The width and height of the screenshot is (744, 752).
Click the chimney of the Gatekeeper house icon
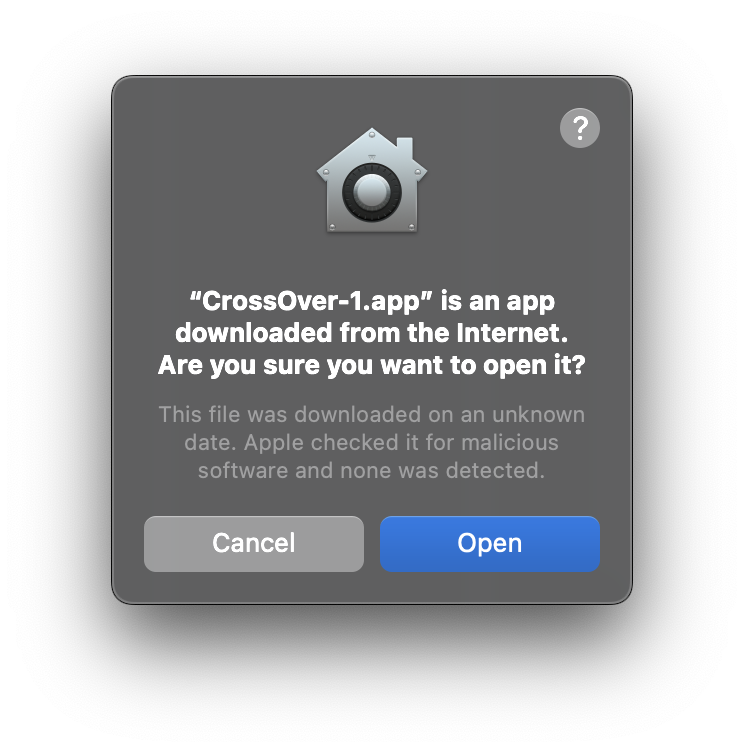point(405,147)
